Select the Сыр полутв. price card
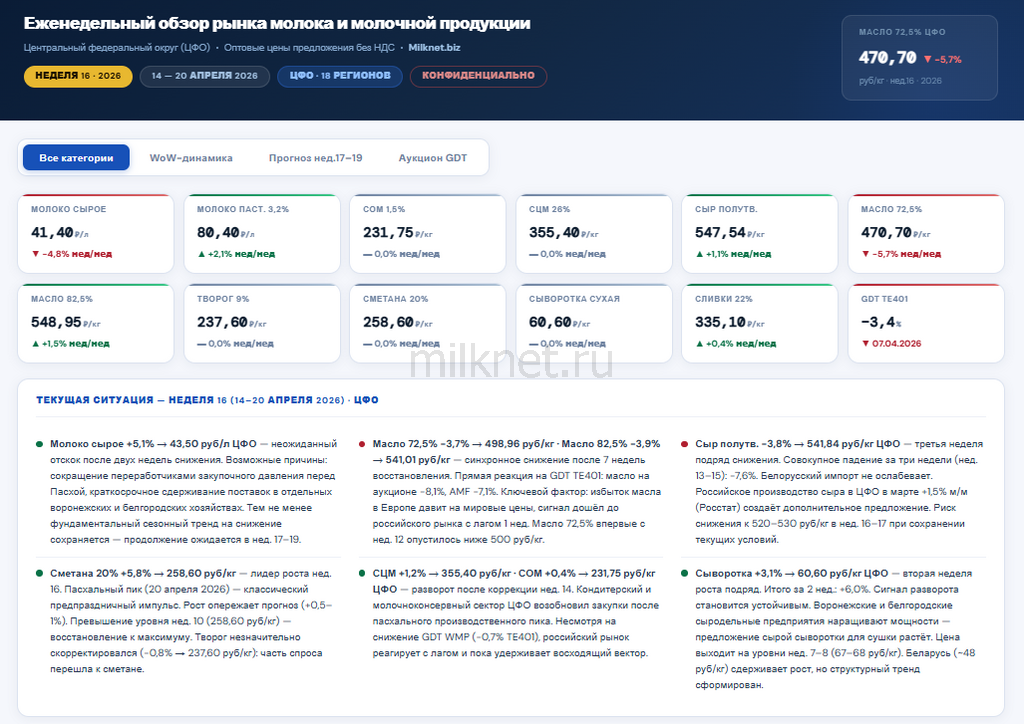 pyautogui.click(x=760, y=233)
